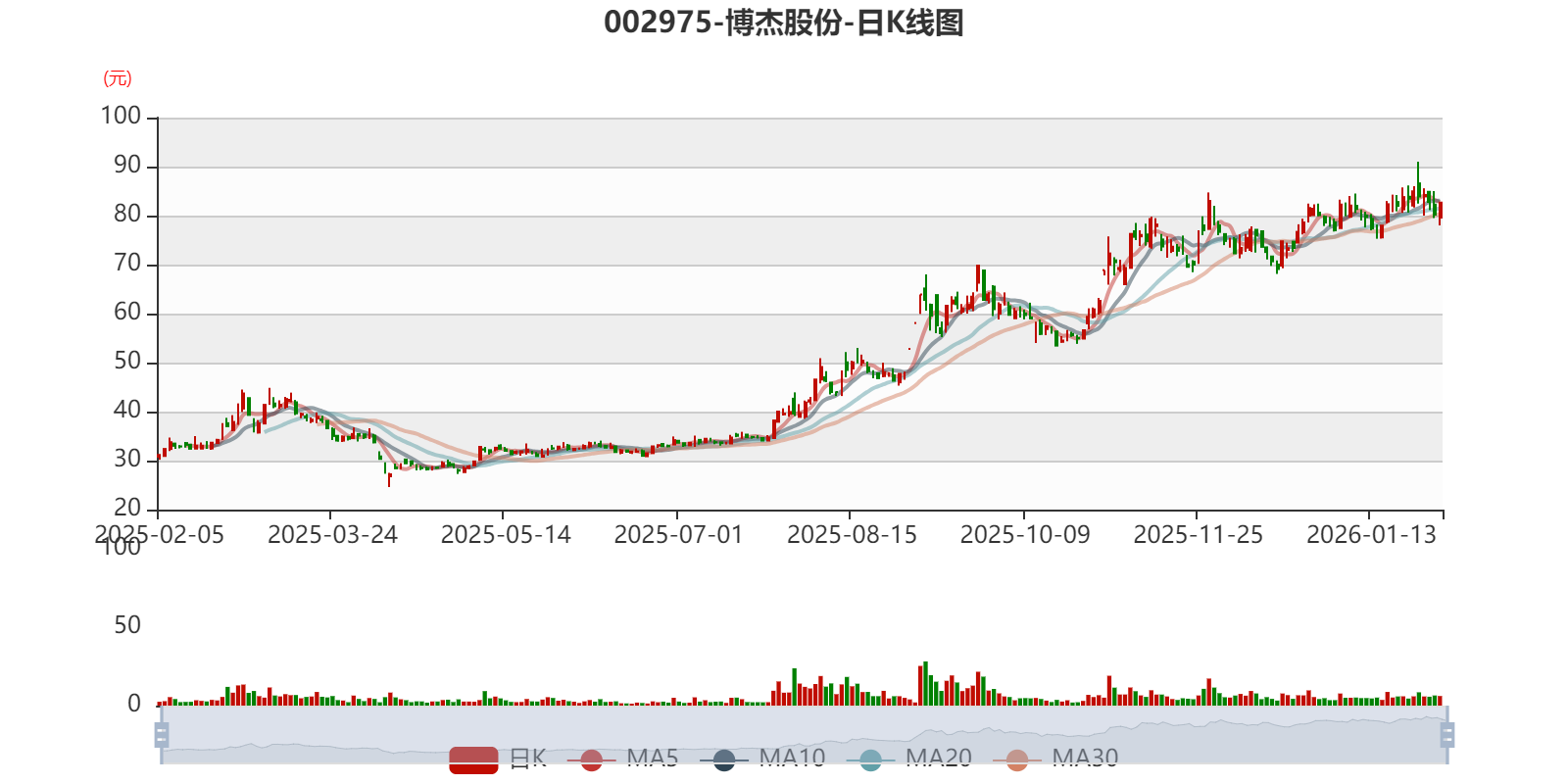Select the 2025-08-15 date label
Image resolution: width=1568 pixels, height=784 pixels.
point(852,534)
